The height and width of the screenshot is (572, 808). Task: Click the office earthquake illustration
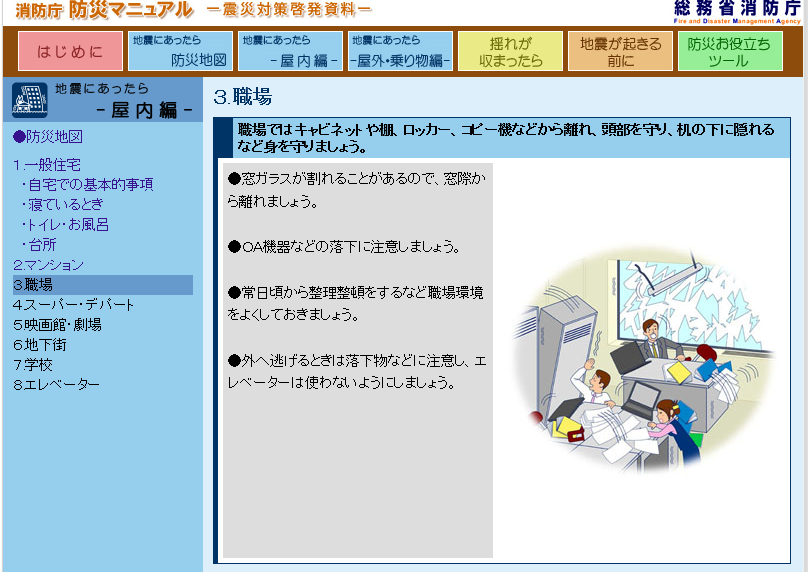pyautogui.click(x=644, y=361)
